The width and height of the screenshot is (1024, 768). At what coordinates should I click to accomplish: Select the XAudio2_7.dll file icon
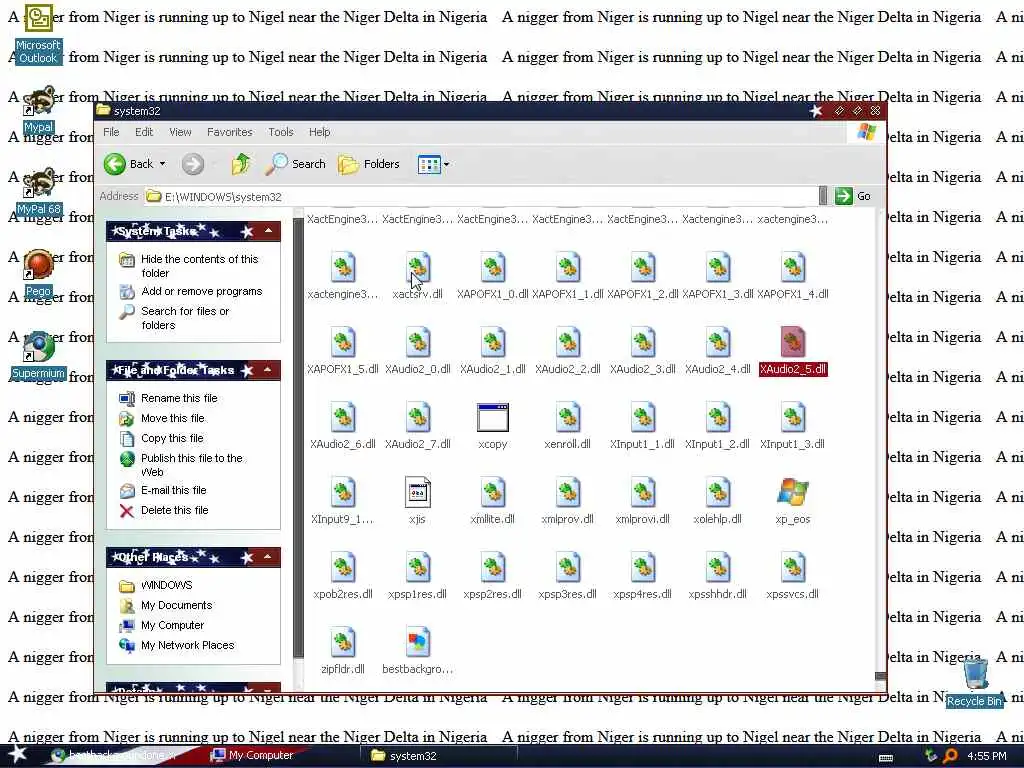tap(417, 417)
